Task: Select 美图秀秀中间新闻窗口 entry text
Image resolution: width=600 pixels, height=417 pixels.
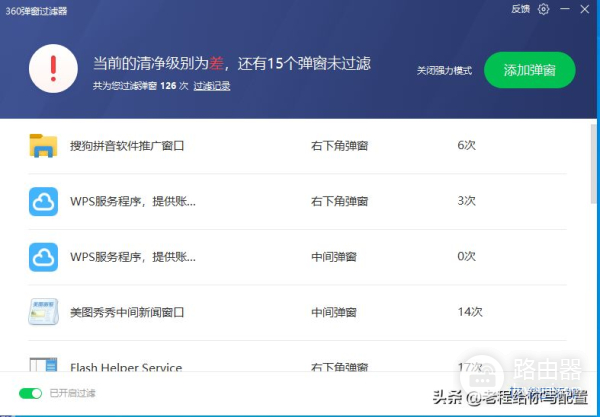Action: click(x=127, y=313)
